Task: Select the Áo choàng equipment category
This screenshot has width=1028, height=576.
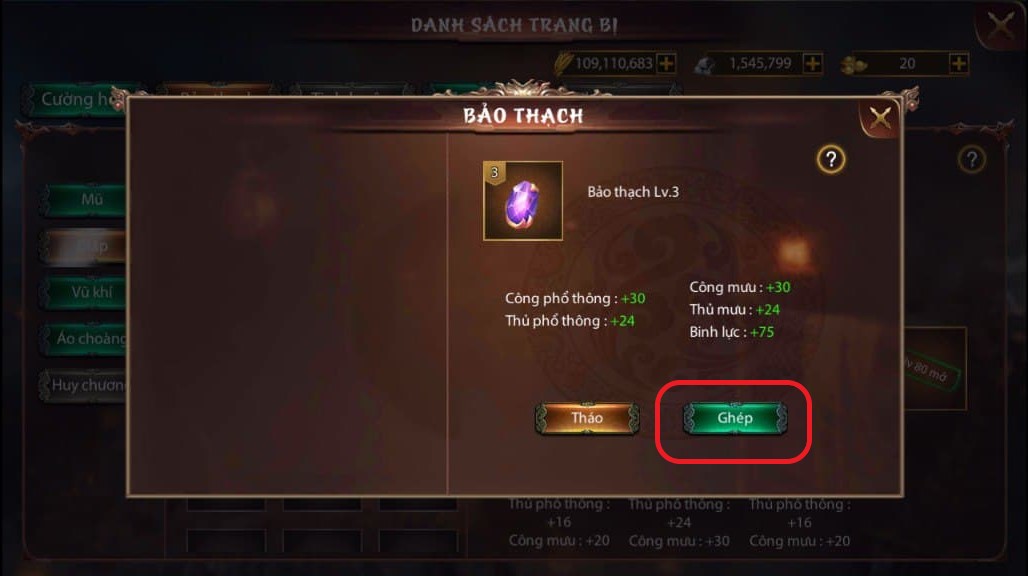Action: click(x=85, y=338)
